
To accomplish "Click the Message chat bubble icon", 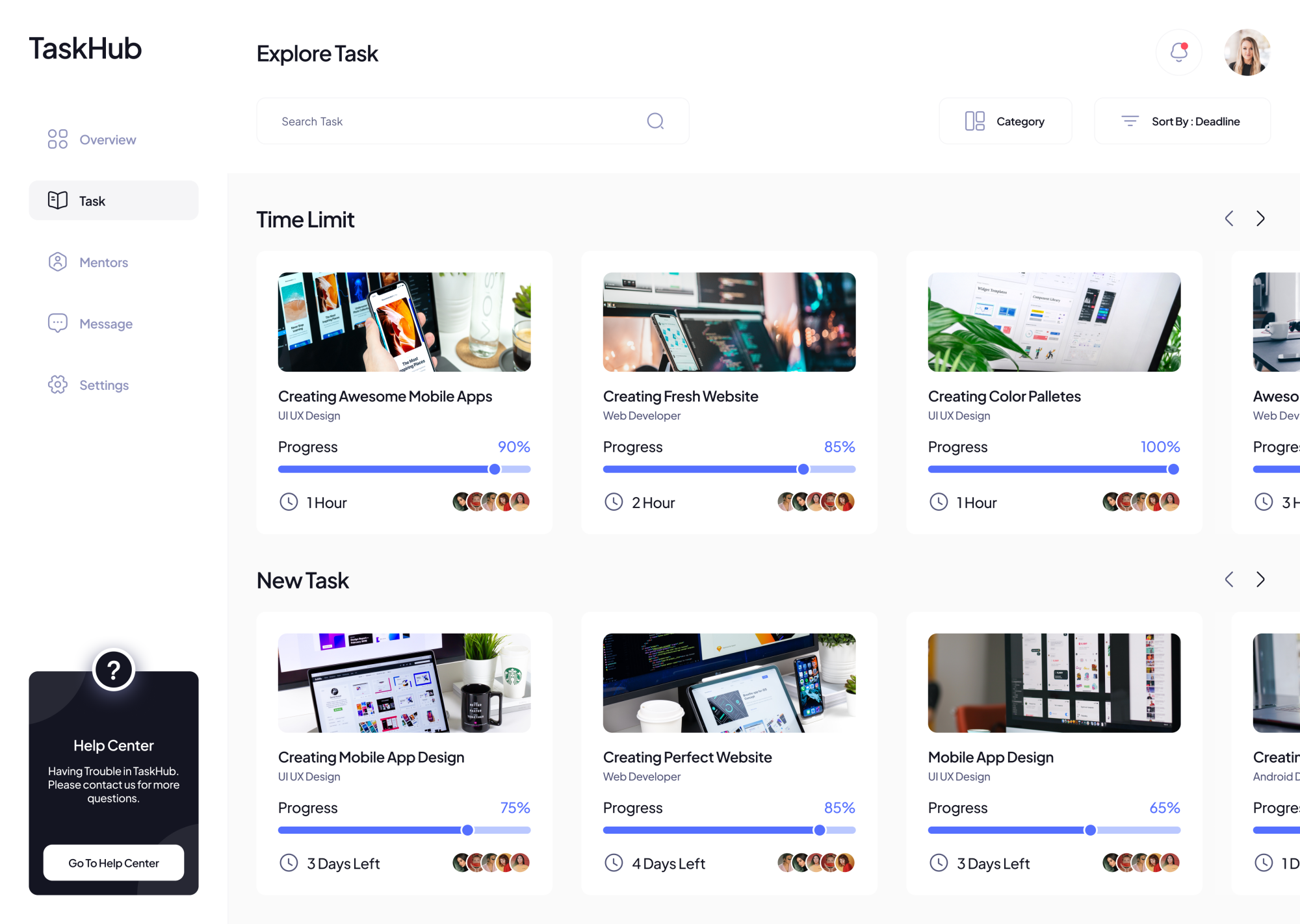I will [x=57, y=323].
